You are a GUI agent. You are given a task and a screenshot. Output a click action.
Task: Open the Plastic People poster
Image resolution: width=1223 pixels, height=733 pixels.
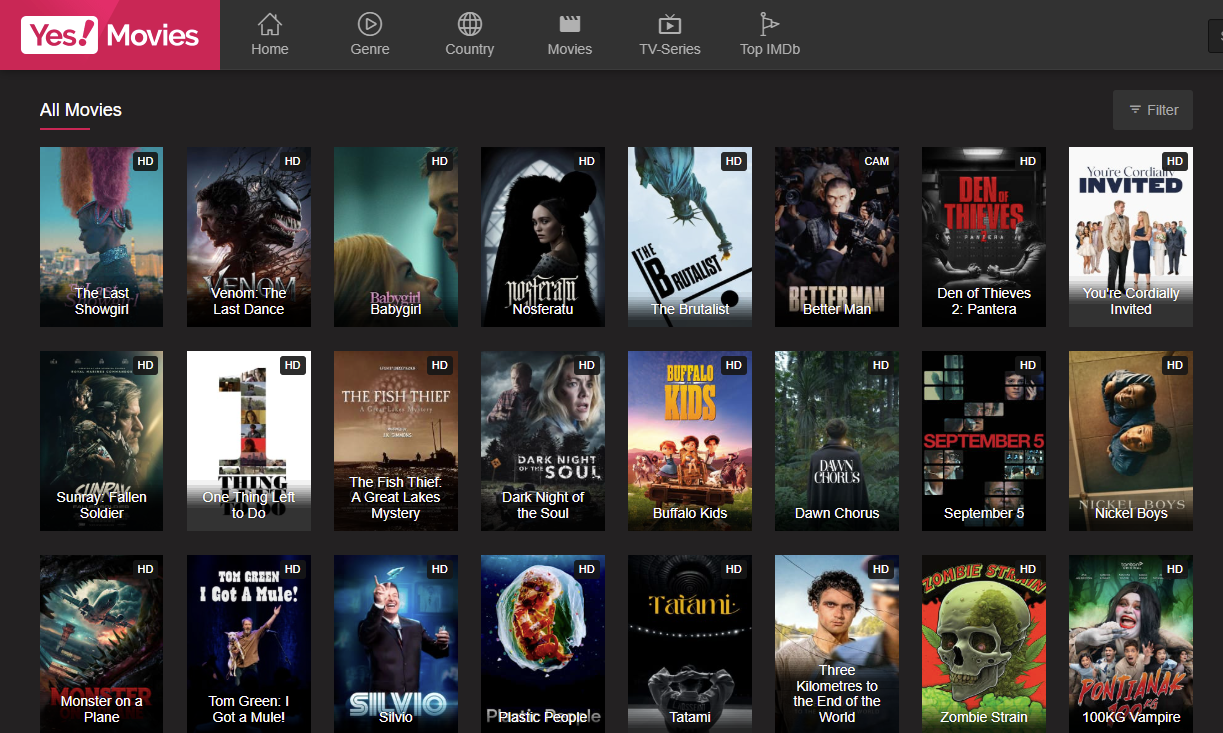[x=543, y=644]
